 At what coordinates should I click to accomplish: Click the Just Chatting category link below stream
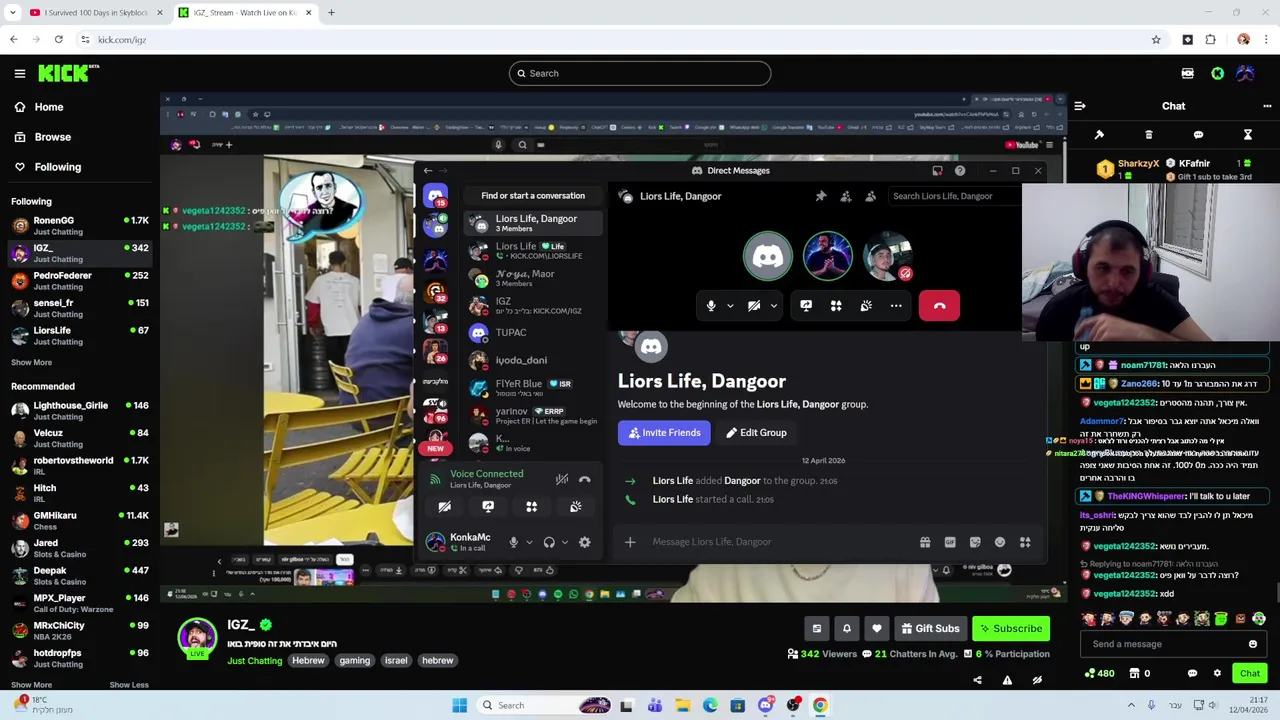(x=254, y=660)
